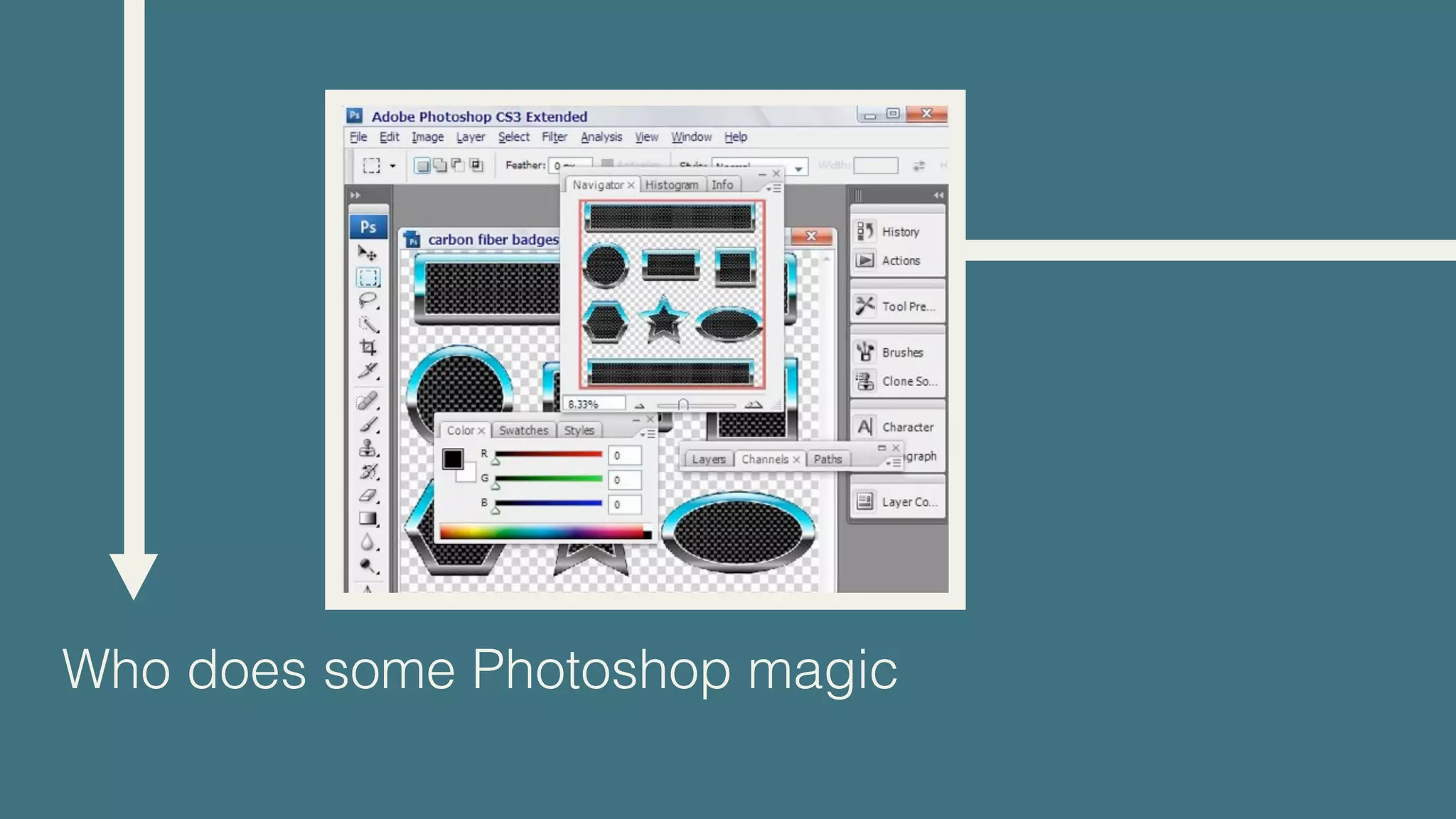The image size is (1456, 819).
Task: Select the Clone Stamp tool
Action: point(368,448)
